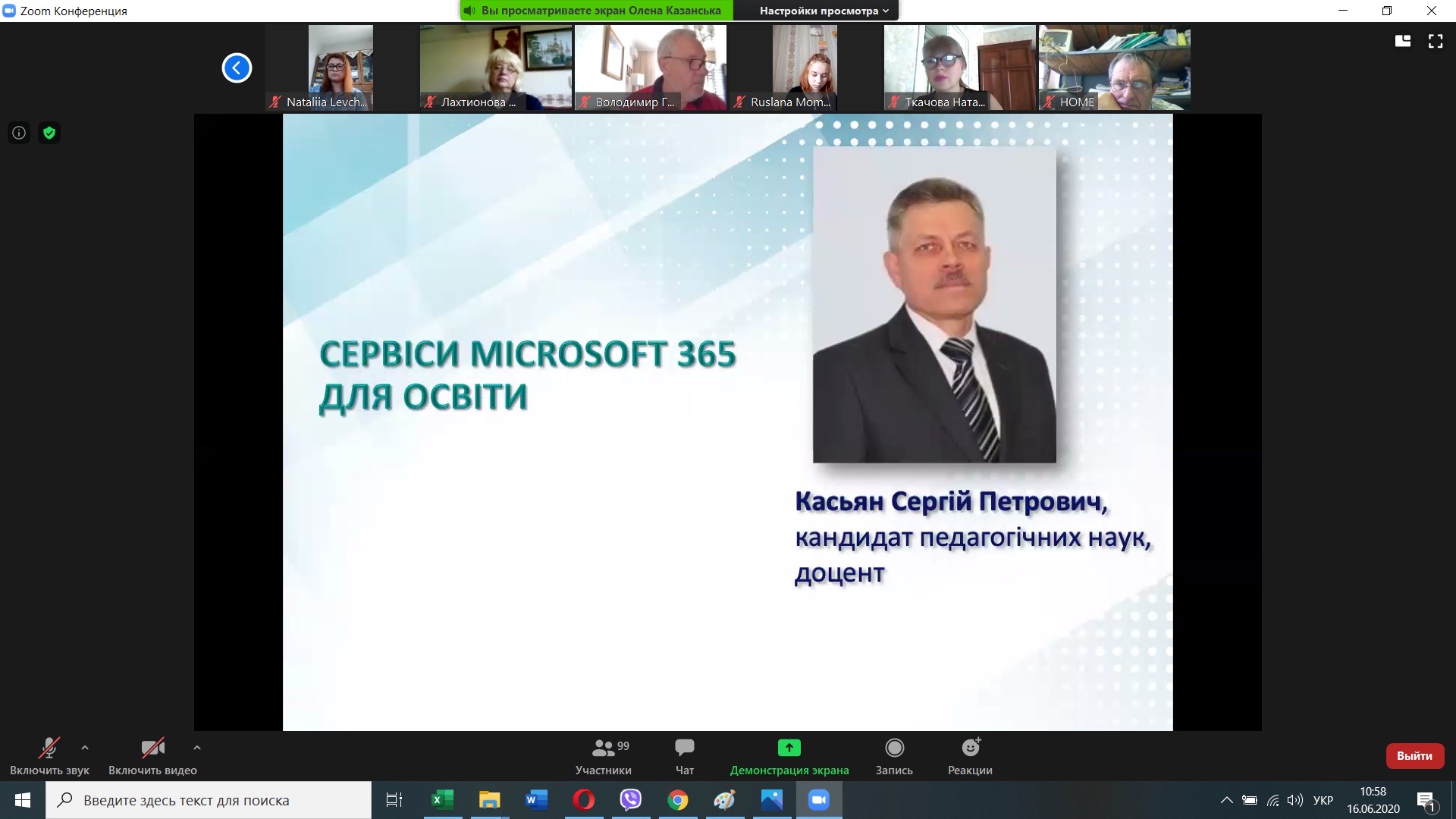1456x819 pixels.
Task: Expand audio options arrow
Action: coord(85,748)
